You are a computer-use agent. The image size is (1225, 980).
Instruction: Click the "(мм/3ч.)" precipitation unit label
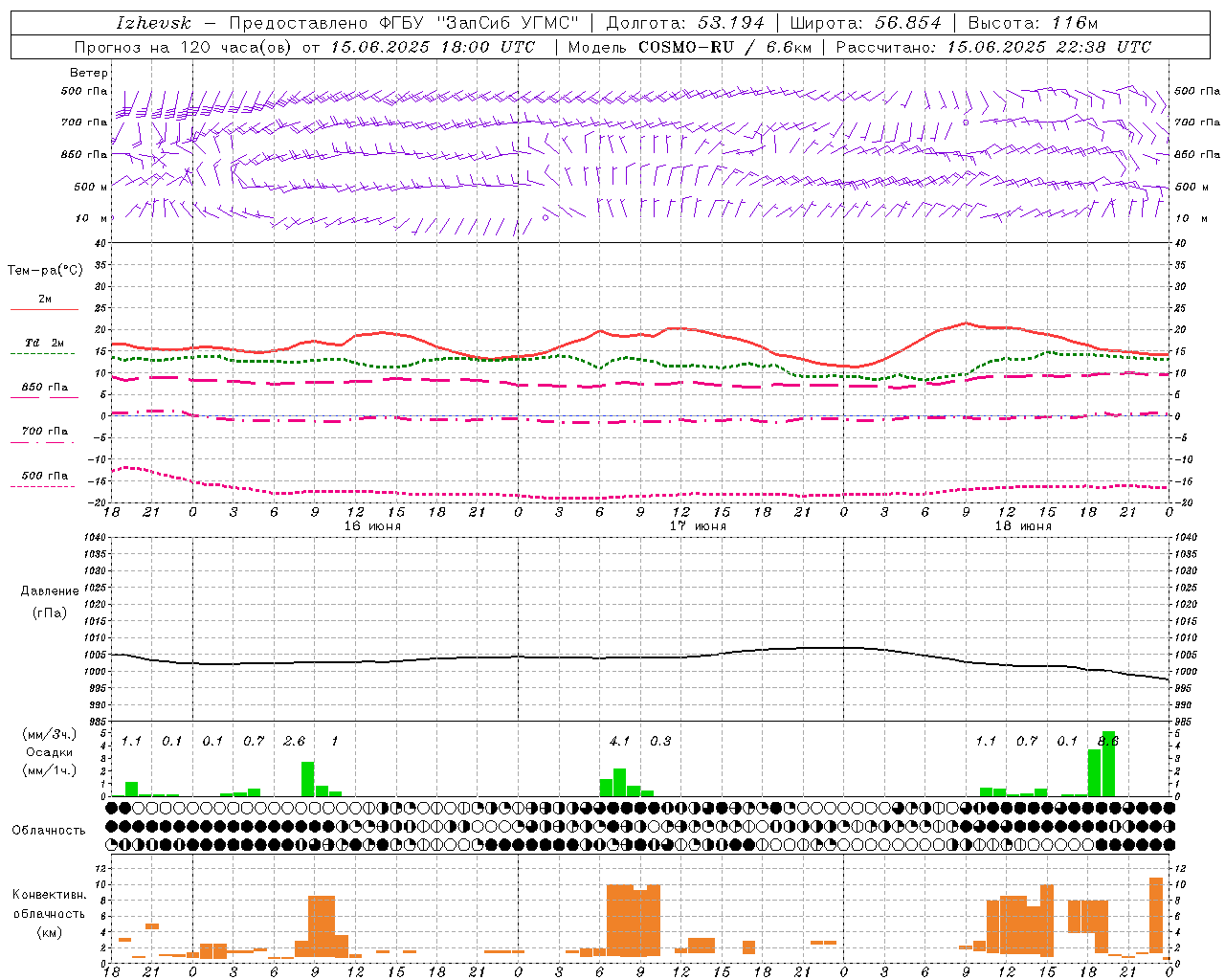[49, 734]
